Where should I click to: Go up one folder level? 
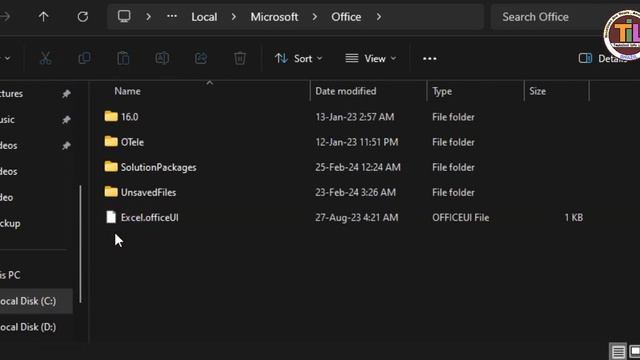click(x=43, y=17)
